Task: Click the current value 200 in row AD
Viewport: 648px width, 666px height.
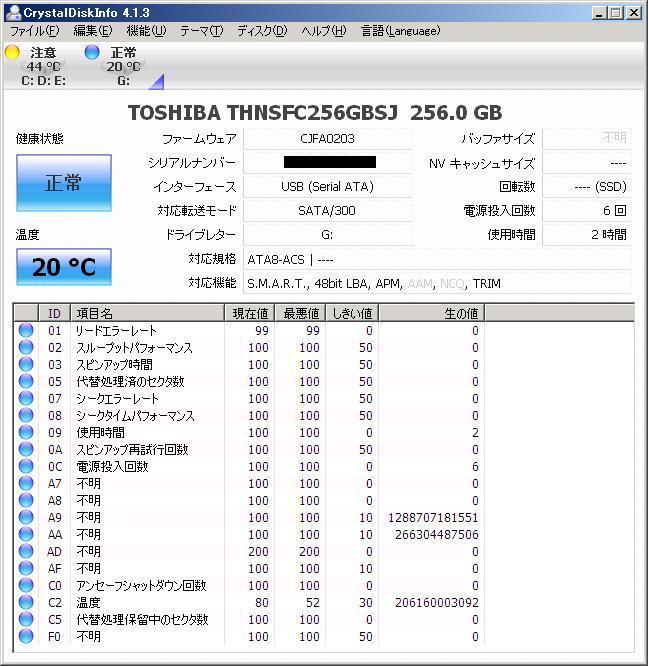Action: coord(258,551)
